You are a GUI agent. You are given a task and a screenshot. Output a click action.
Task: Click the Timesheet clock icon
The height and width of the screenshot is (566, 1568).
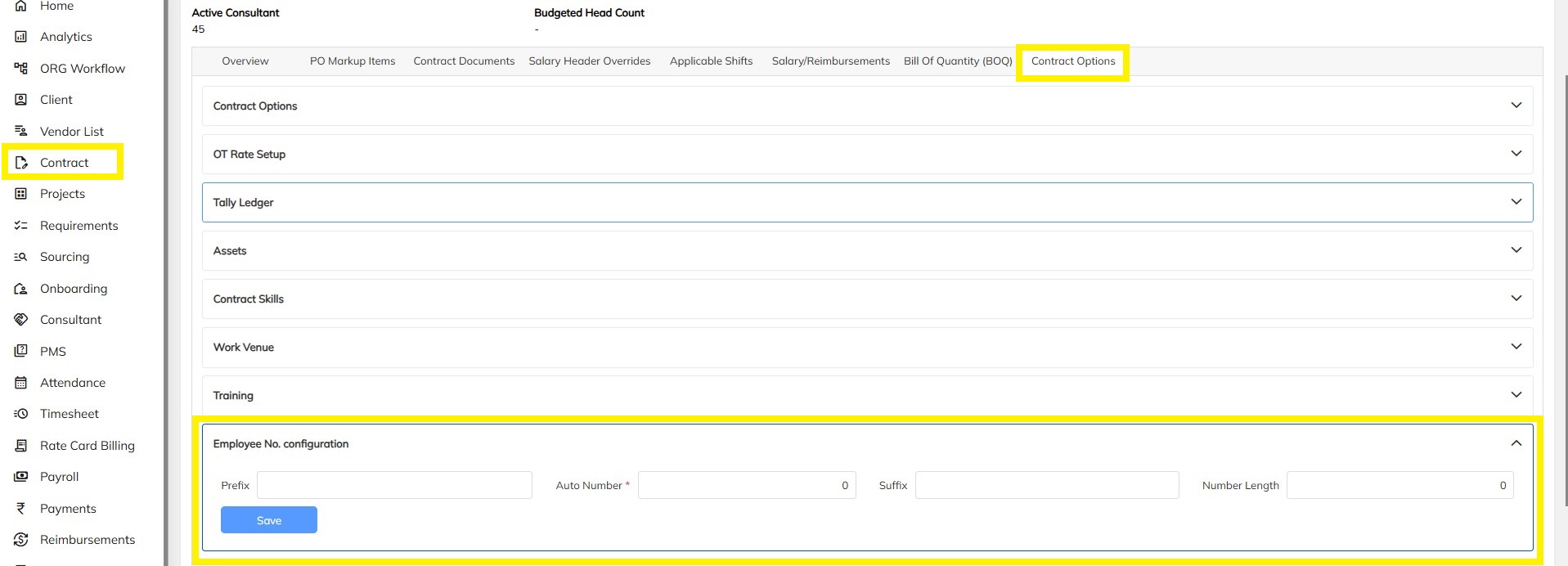21,414
